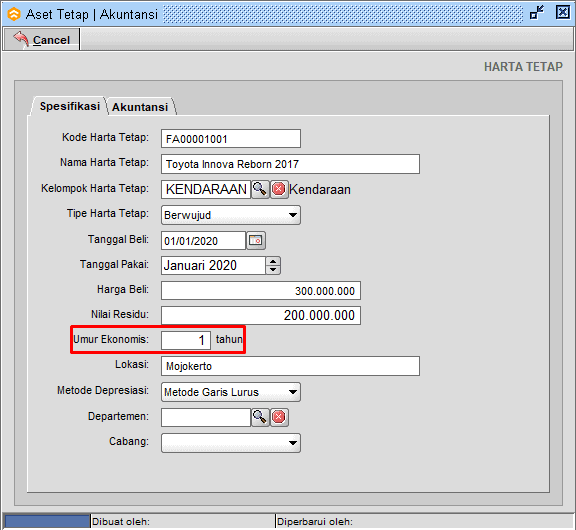Close the Aset Tetap window
The height and width of the screenshot is (530, 576).
(x=562, y=12)
